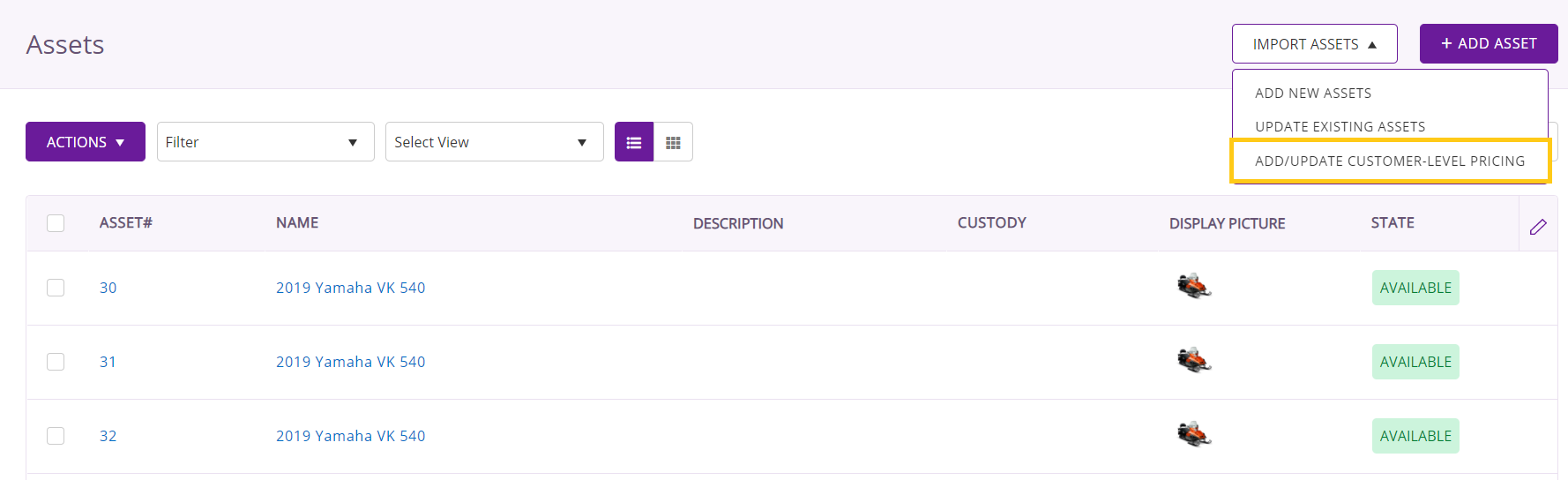Click AVAILABLE badge for asset 32
1568x480 pixels.
pos(1415,436)
